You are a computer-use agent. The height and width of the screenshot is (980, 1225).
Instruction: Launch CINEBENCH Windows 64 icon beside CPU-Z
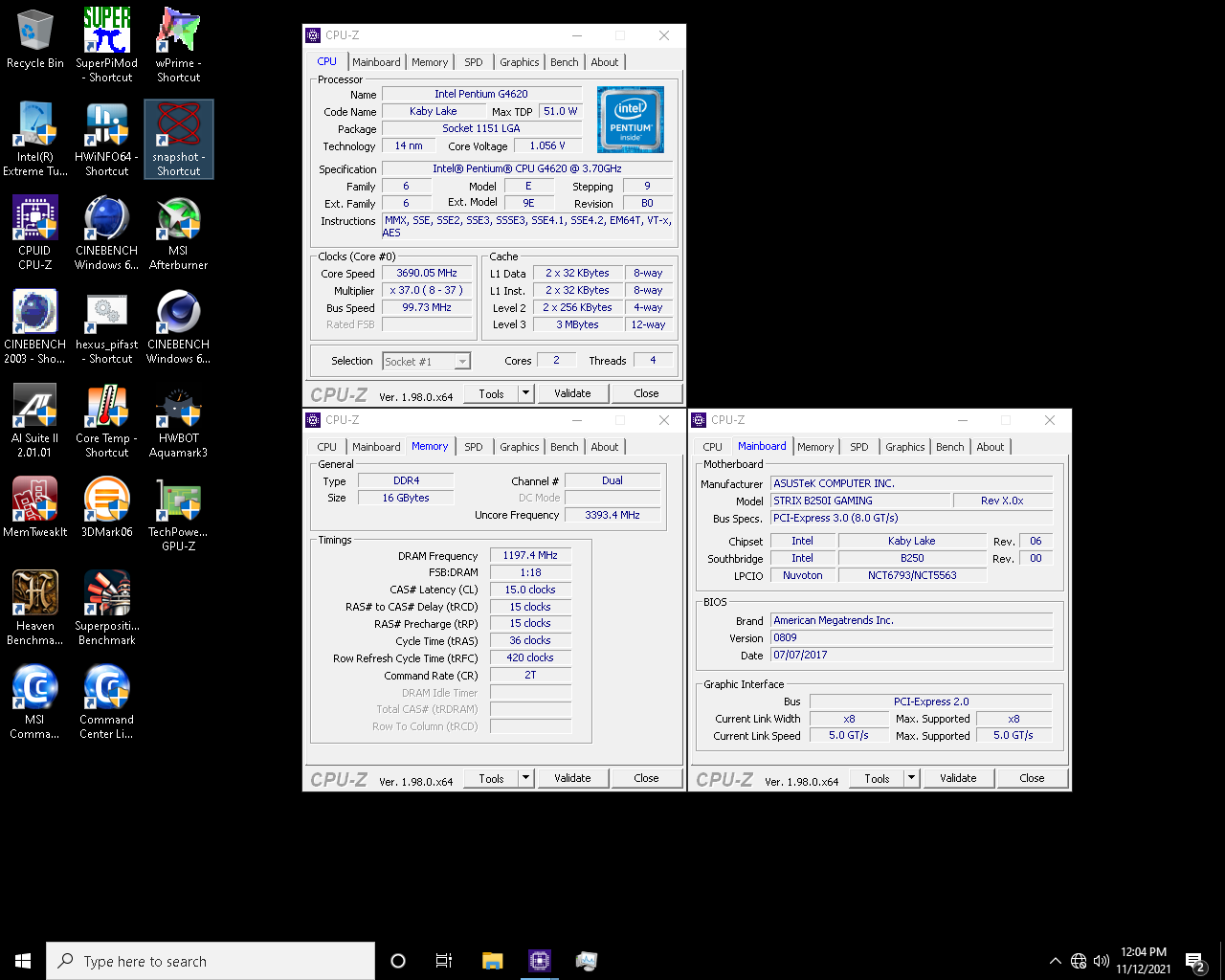pyautogui.click(x=106, y=233)
